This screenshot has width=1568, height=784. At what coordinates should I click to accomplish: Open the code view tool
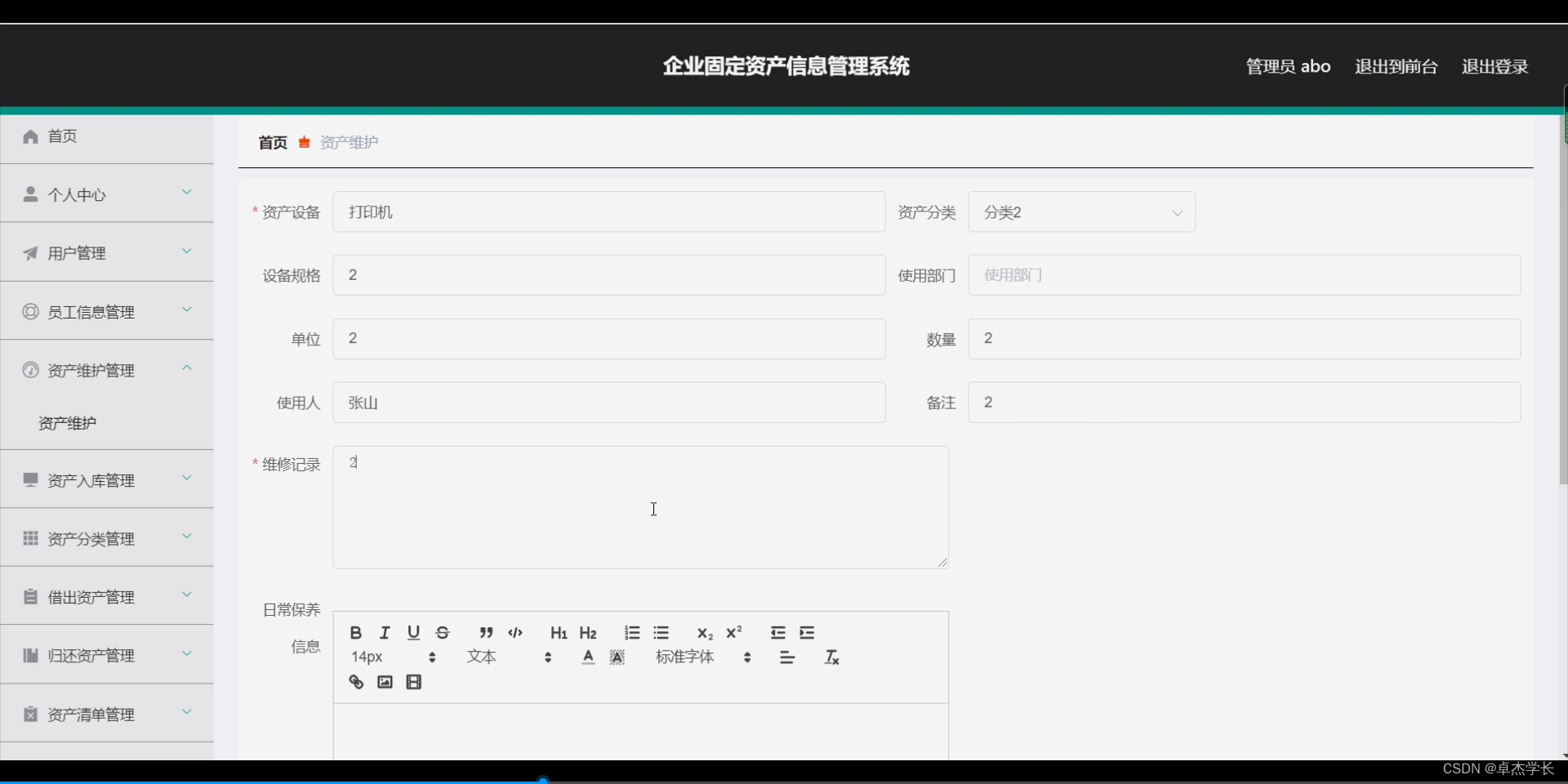click(x=514, y=632)
